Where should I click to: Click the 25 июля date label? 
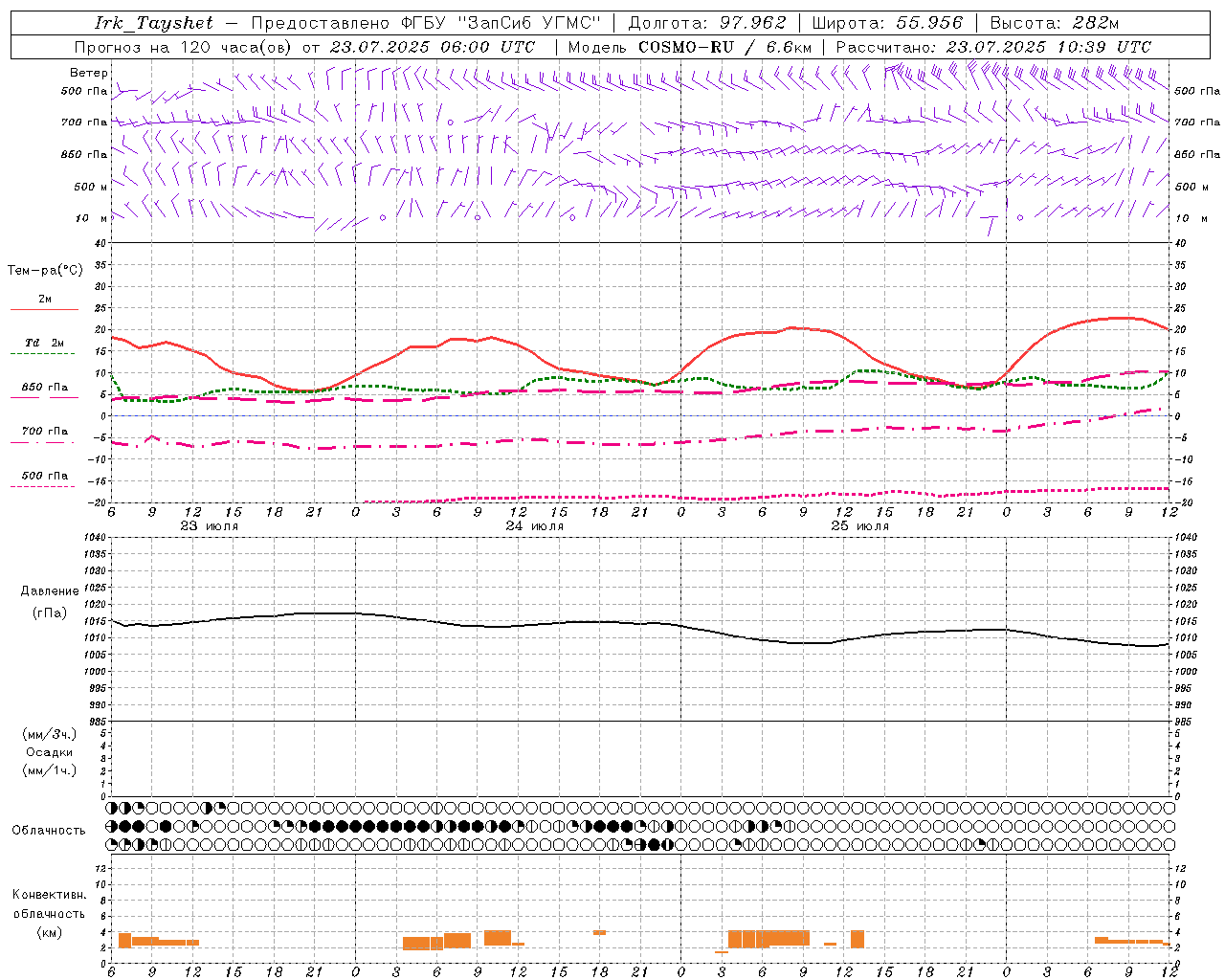pos(860,526)
